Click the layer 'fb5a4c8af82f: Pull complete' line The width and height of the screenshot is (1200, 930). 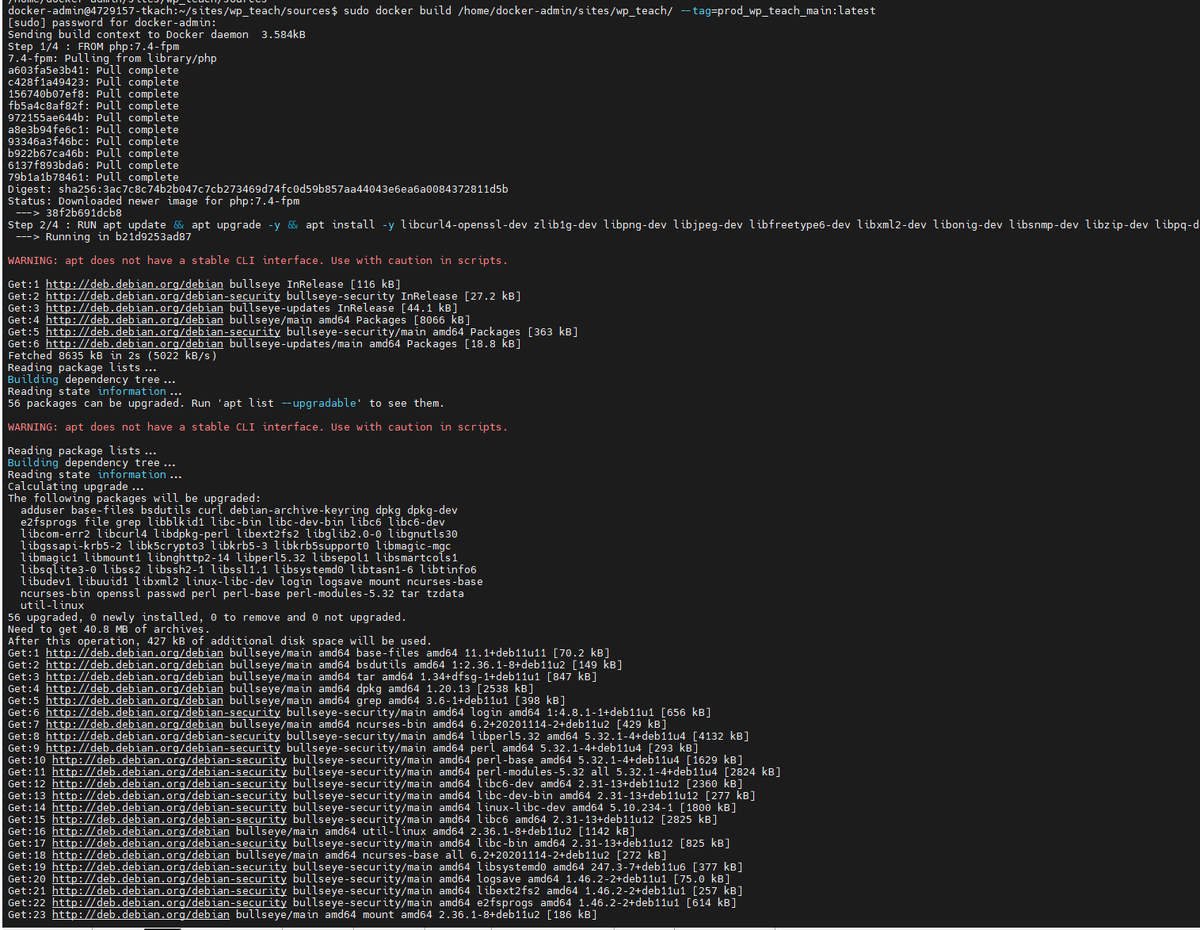[x=93, y=106]
